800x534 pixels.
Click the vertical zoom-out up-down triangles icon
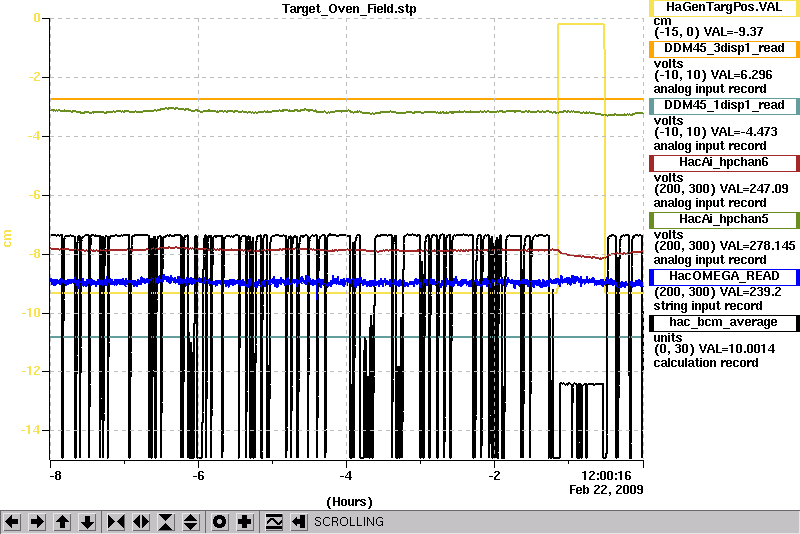point(191,522)
